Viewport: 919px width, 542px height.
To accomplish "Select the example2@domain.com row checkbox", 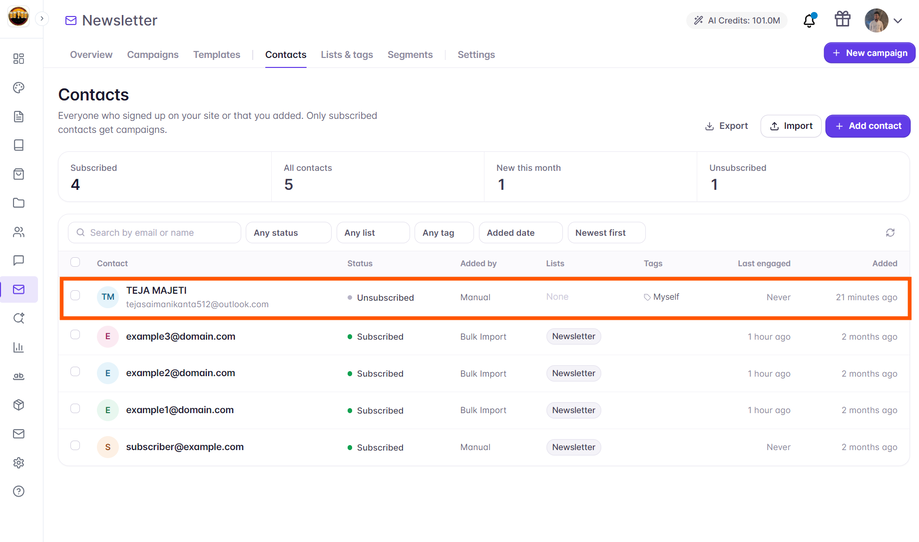I will tap(75, 371).
